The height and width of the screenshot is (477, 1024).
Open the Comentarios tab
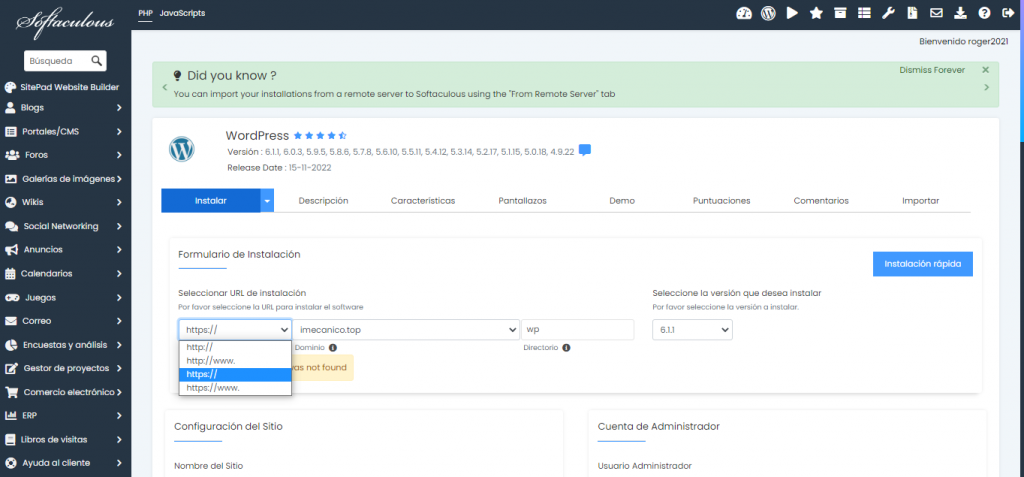(821, 201)
